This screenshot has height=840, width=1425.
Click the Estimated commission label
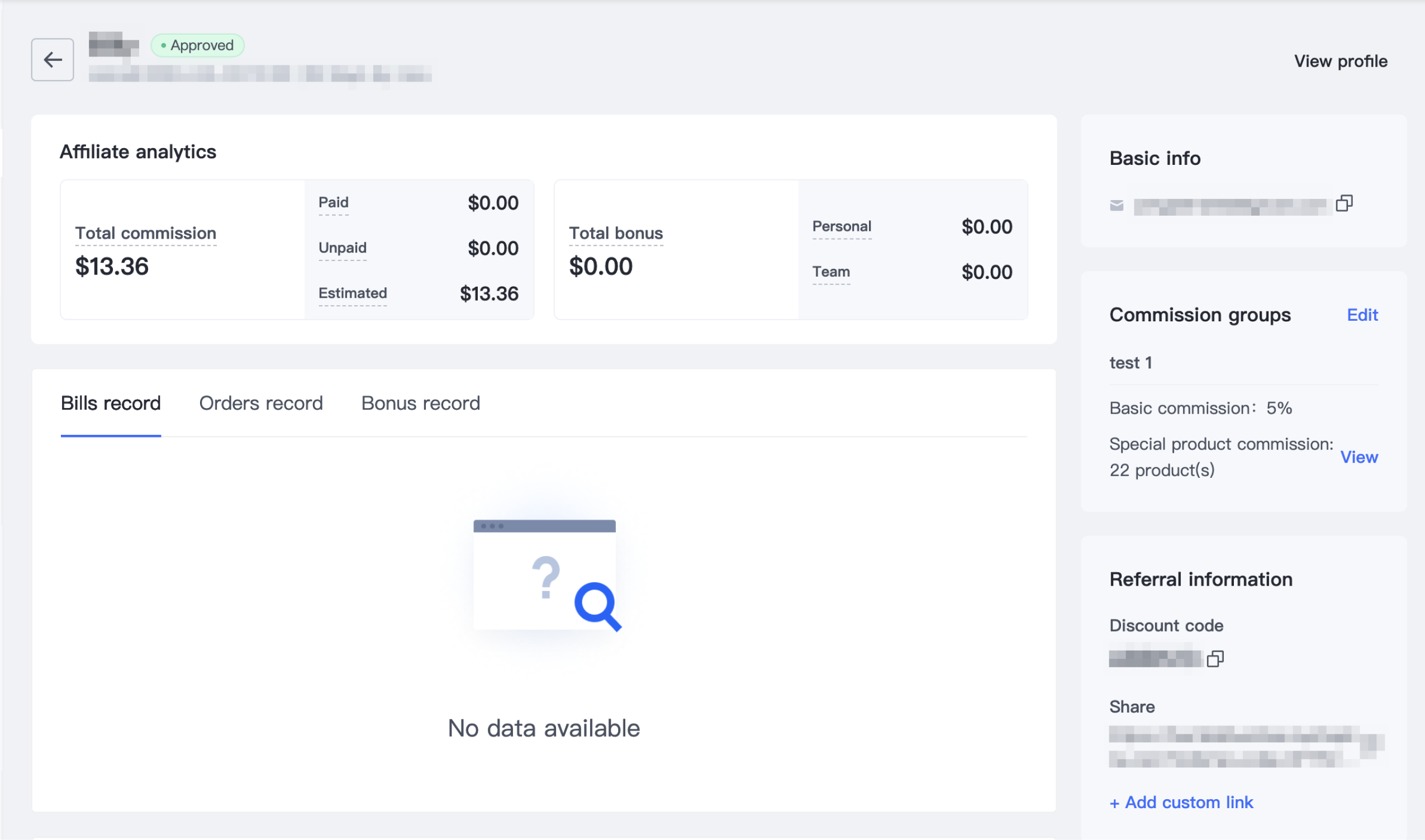click(353, 293)
